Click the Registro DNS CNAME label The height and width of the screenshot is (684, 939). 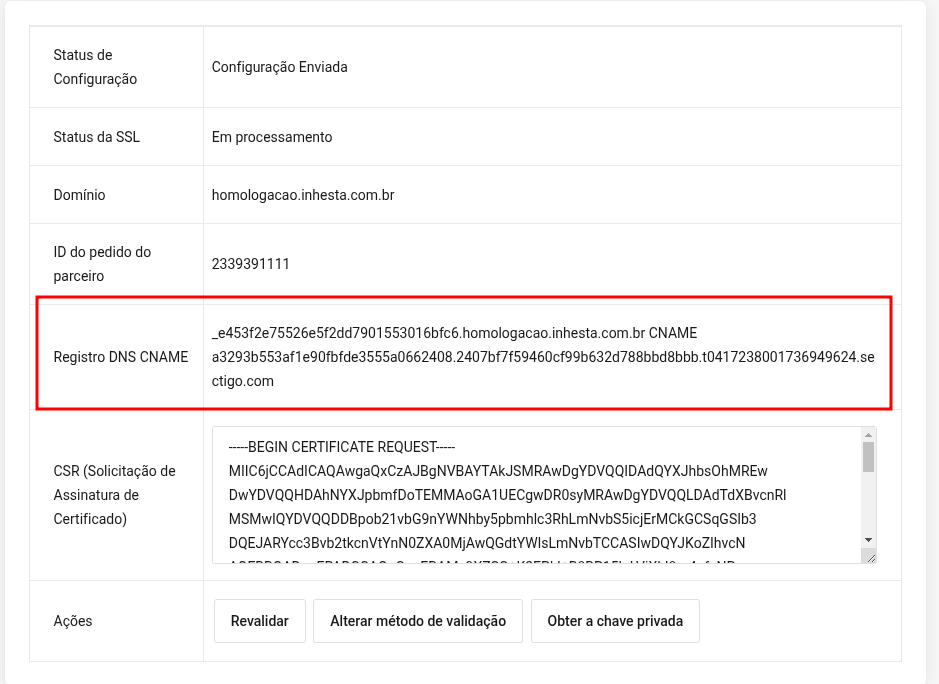point(120,356)
